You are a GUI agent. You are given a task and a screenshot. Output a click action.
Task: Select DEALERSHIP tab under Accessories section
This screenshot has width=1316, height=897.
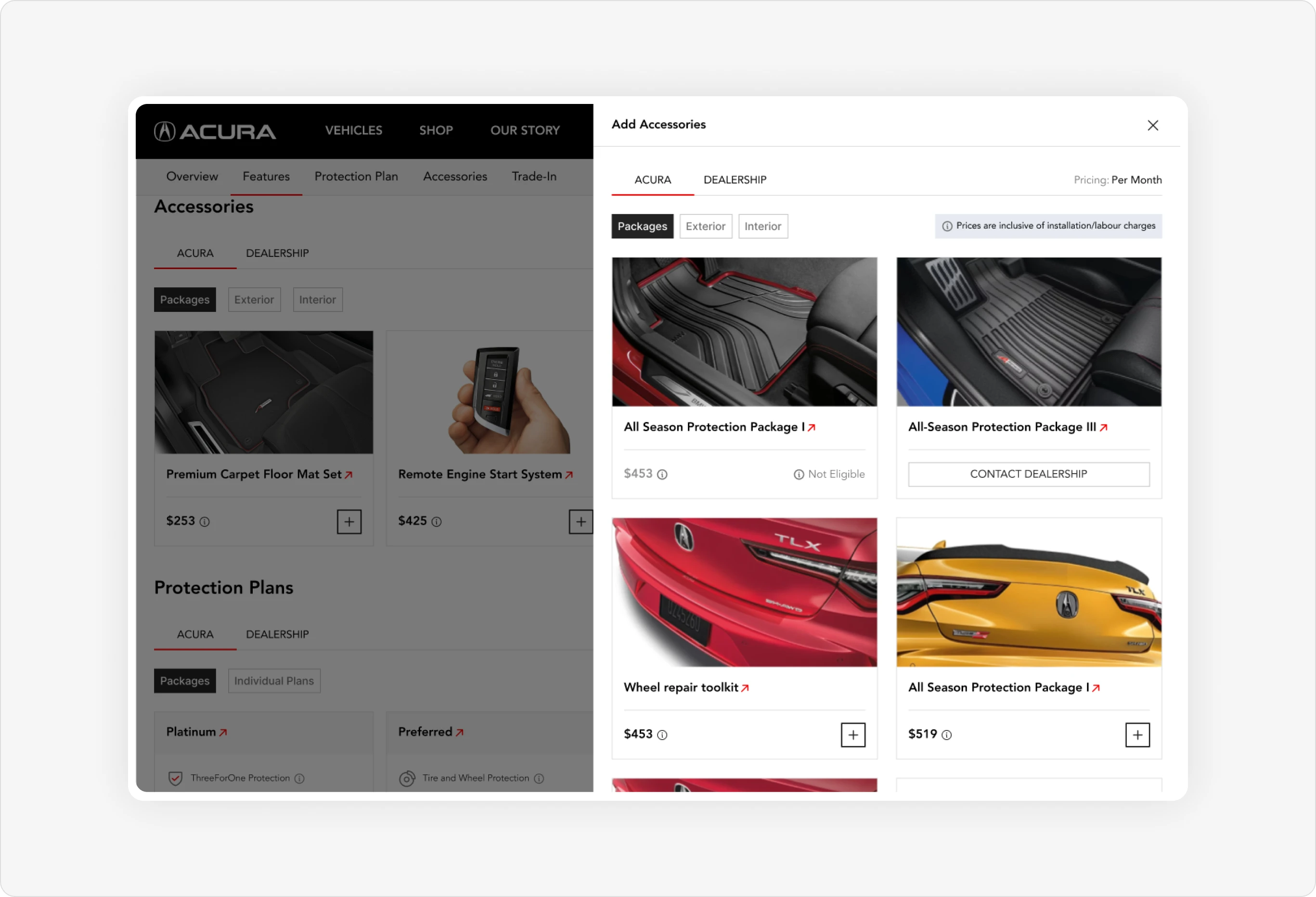click(277, 253)
